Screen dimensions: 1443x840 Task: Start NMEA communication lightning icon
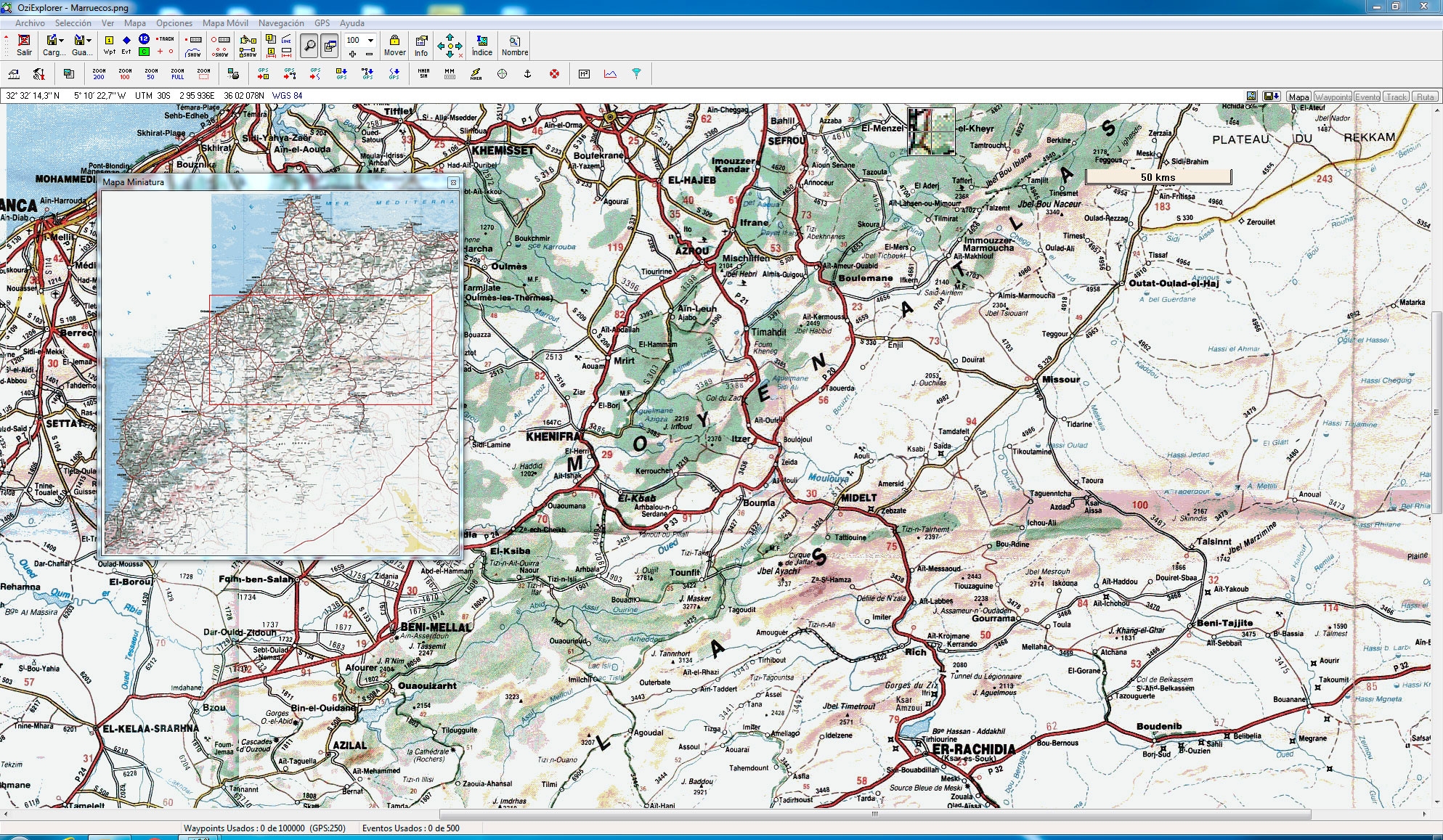476,73
